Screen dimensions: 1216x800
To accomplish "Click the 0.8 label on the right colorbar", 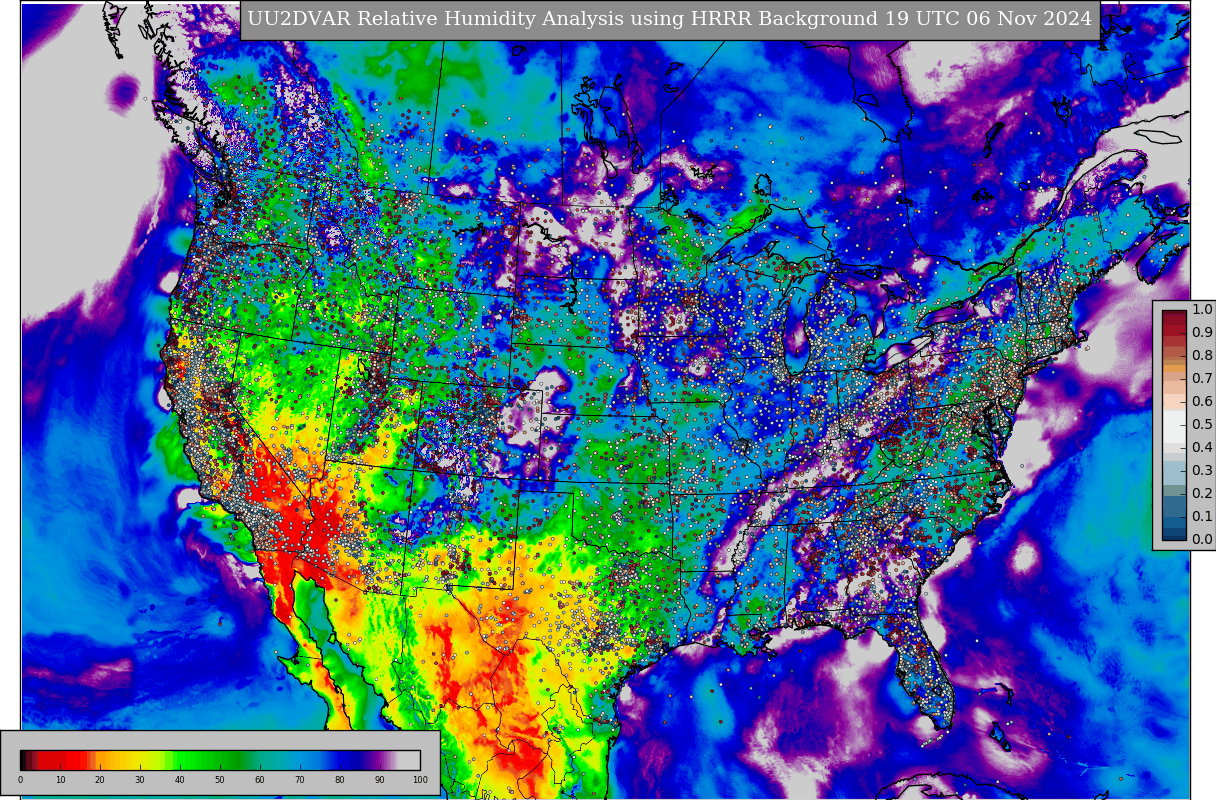I will click(1202, 356).
